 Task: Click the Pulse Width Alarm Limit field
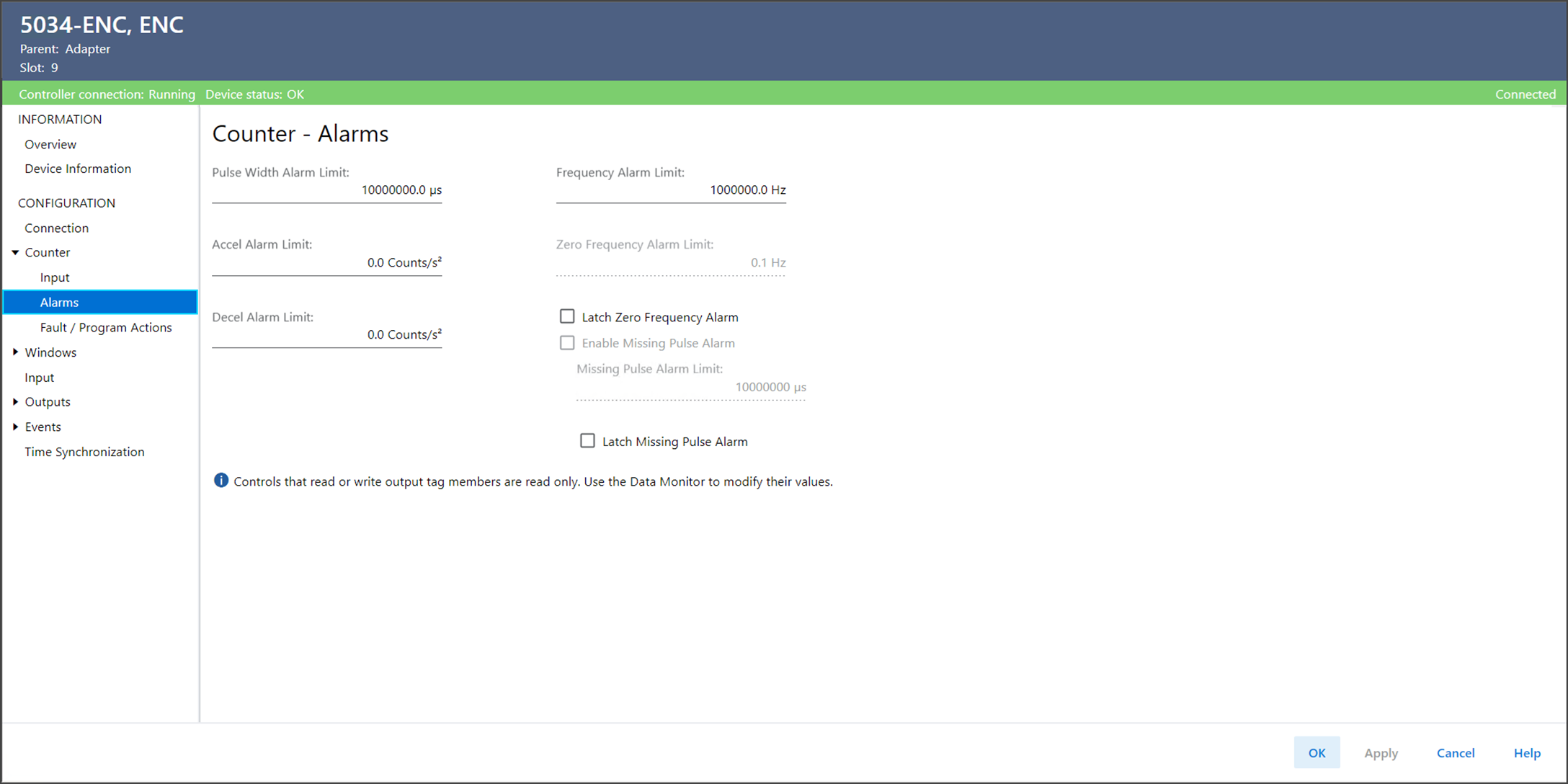pos(327,190)
